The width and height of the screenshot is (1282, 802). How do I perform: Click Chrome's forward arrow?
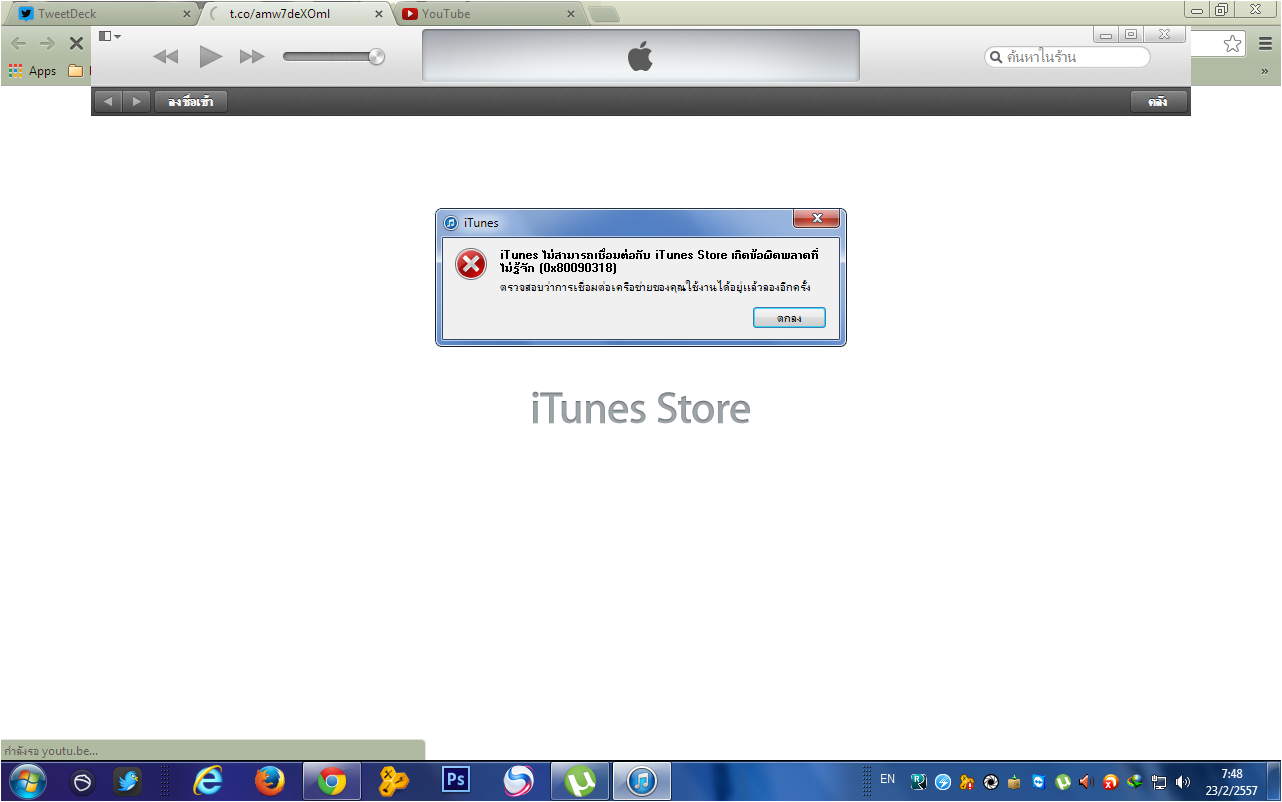(47, 43)
